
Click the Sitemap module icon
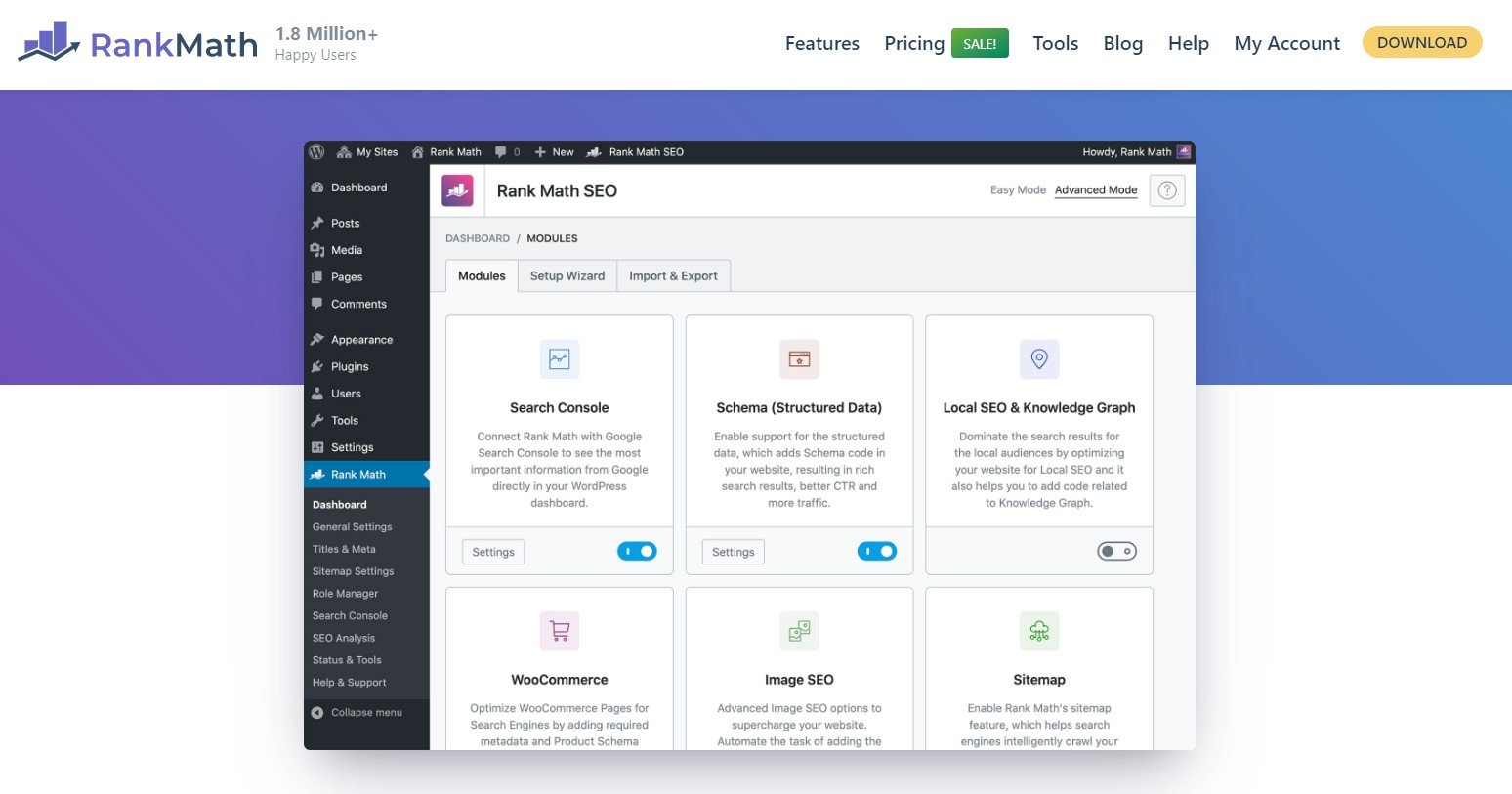(x=1039, y=631)
